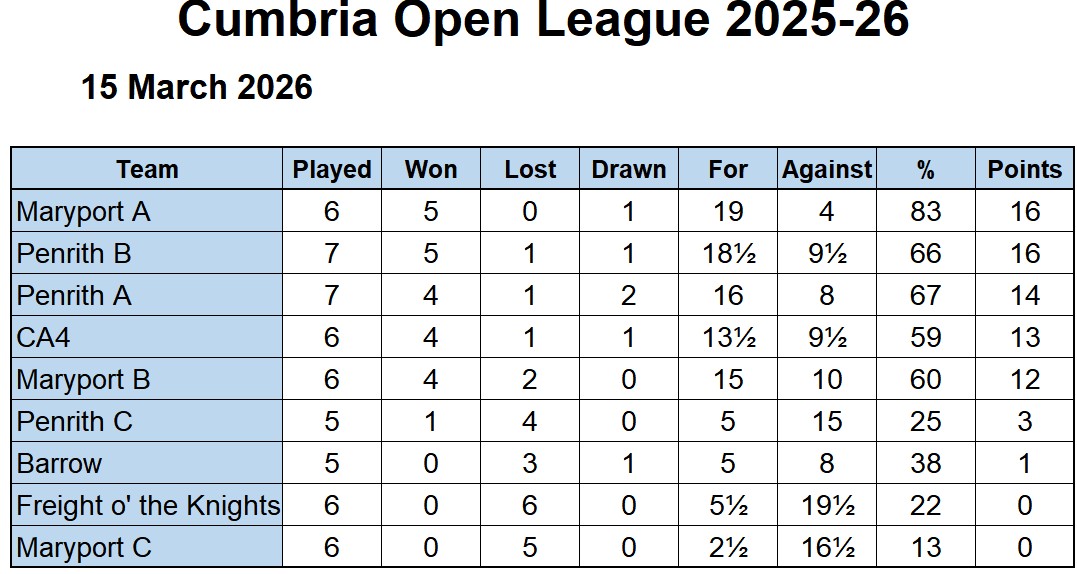Select Freight o' the Knights cell

(x=148, y=506)
